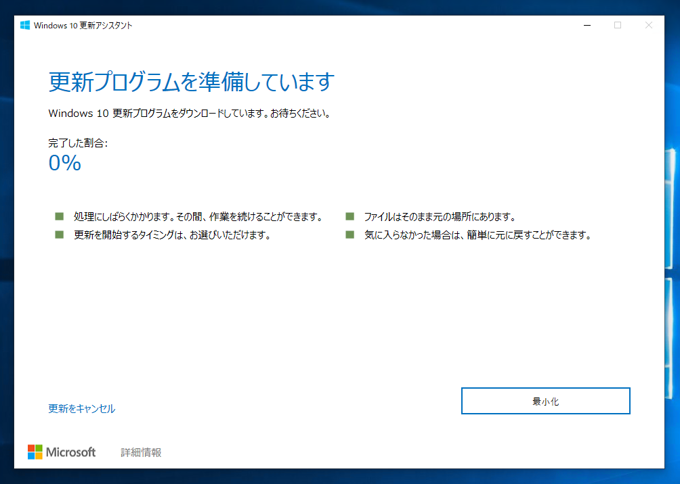Close the update assistant window

[x=649, y=25]
